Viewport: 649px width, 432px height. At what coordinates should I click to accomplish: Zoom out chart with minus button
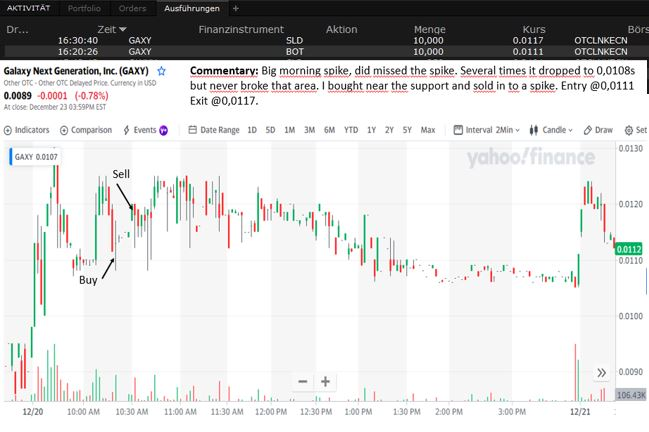pos(303,382)
